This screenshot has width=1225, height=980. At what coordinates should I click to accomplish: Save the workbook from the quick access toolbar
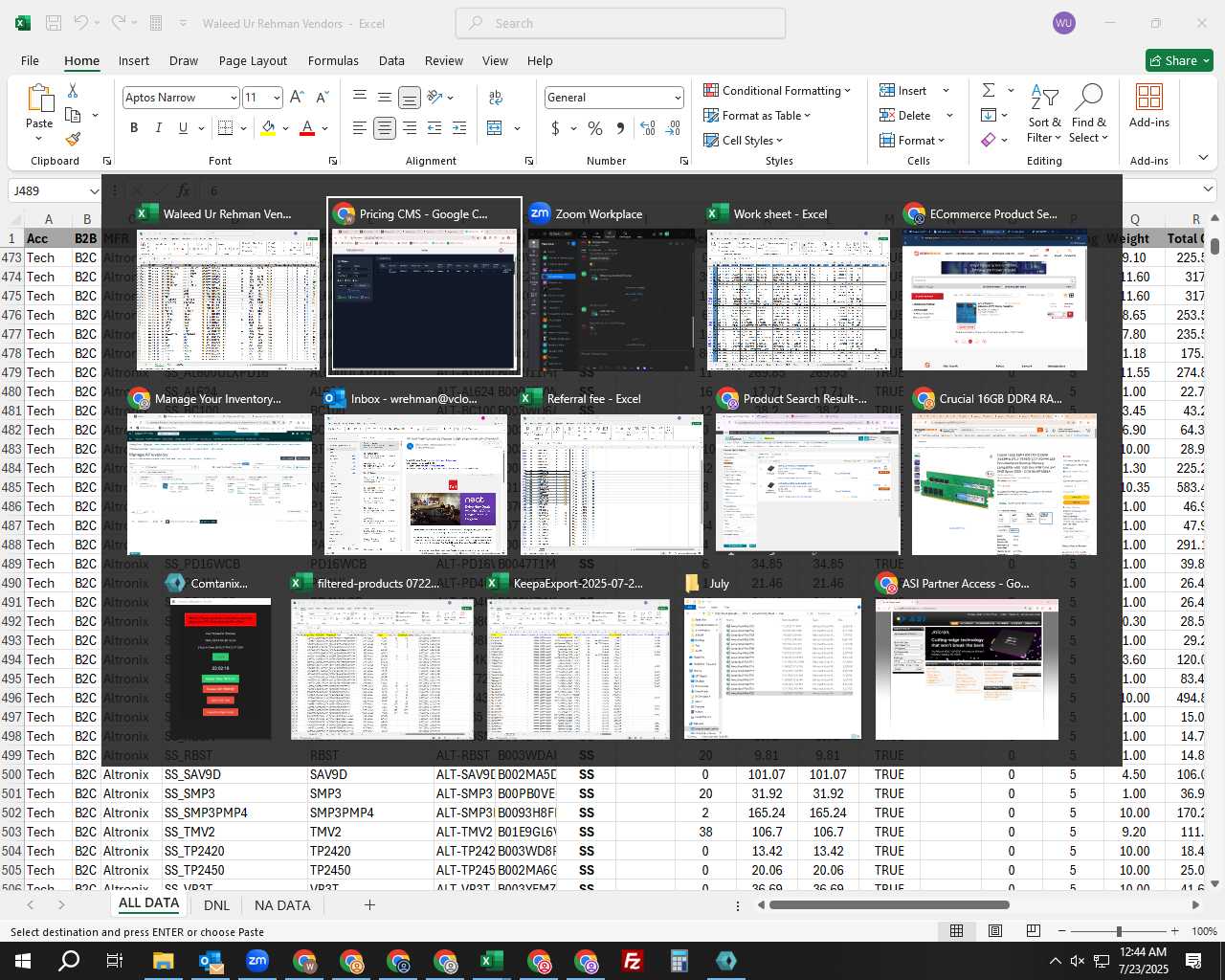pos(54,23)
